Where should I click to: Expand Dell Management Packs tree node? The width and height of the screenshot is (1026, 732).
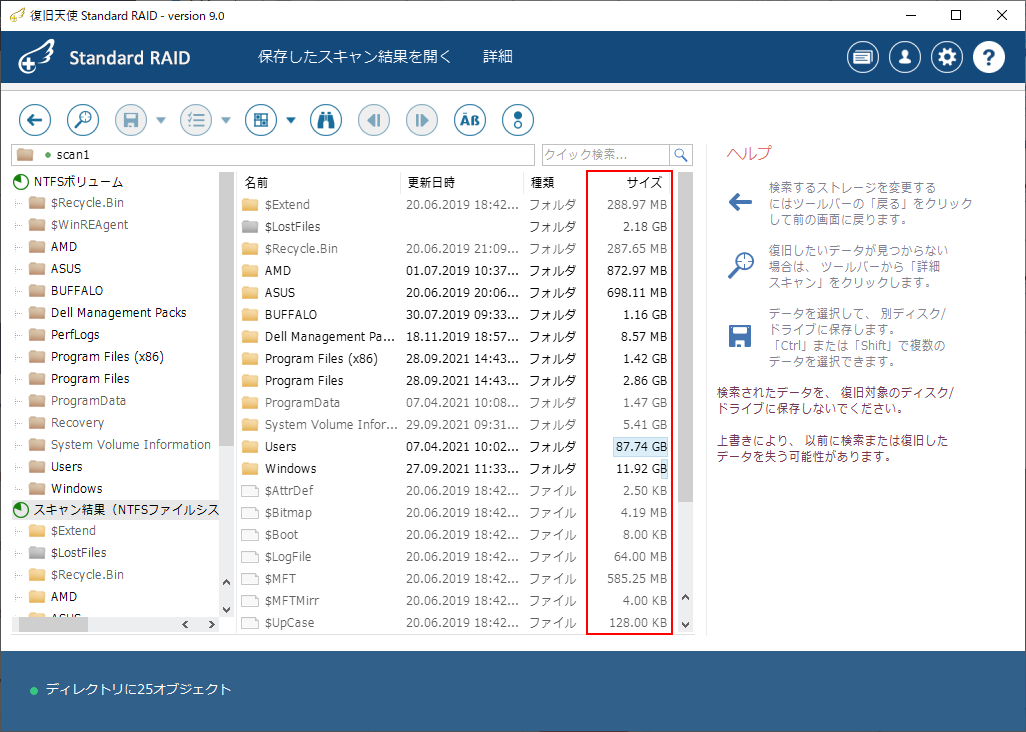[18, 313]
